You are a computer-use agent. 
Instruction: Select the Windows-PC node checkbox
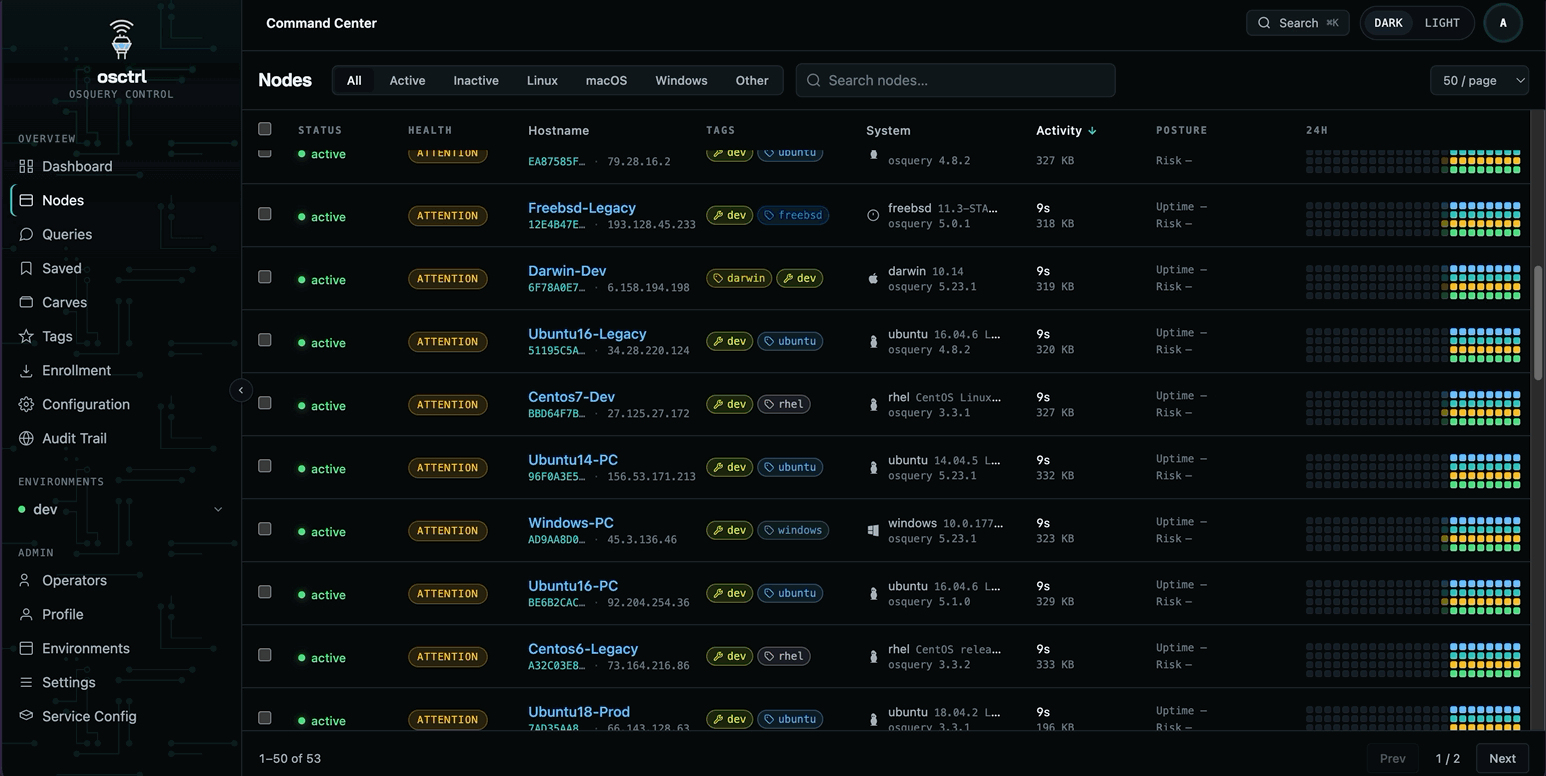tap(264, 529)
